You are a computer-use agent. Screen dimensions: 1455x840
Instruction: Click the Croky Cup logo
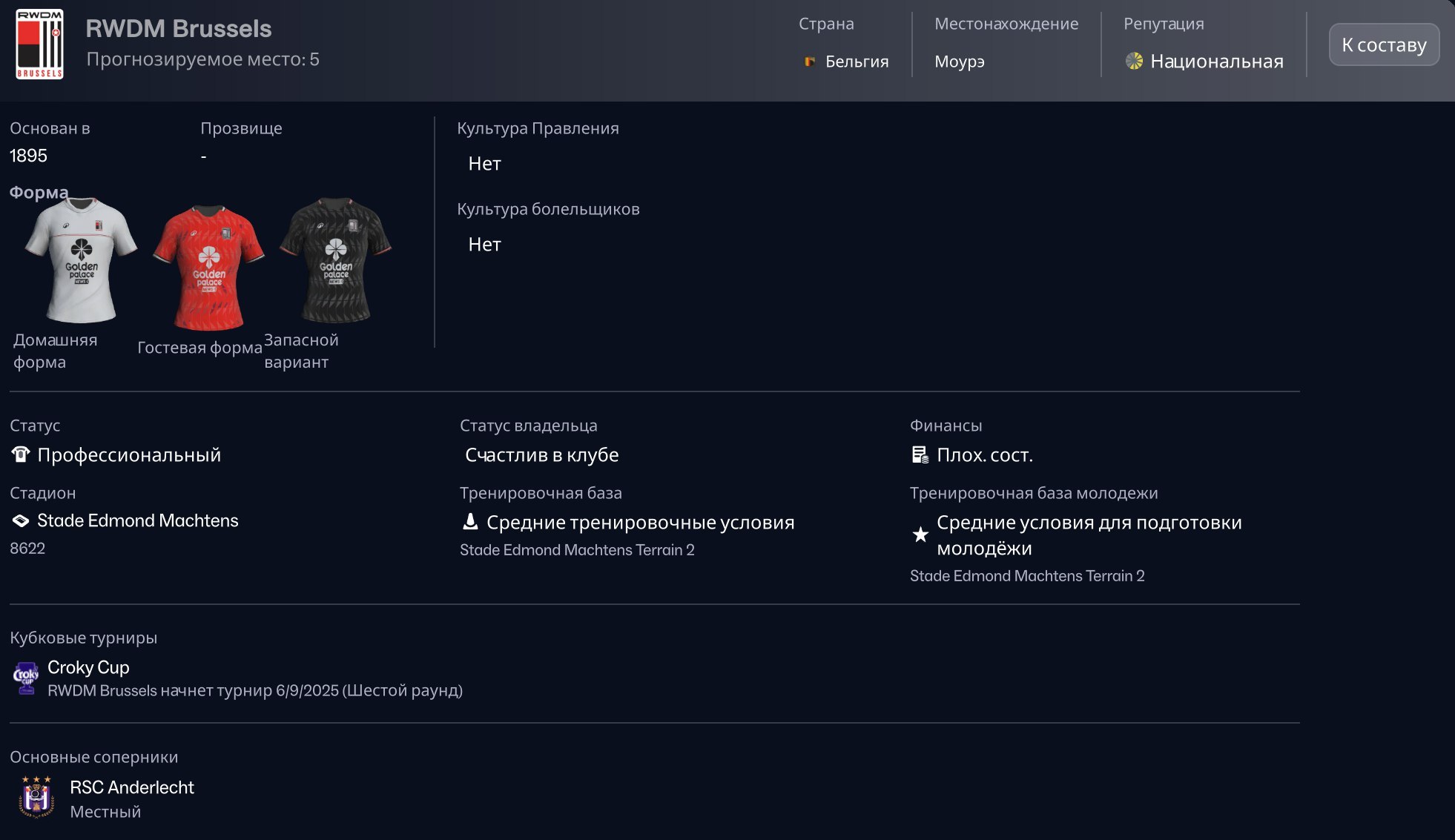click(27, 678)
